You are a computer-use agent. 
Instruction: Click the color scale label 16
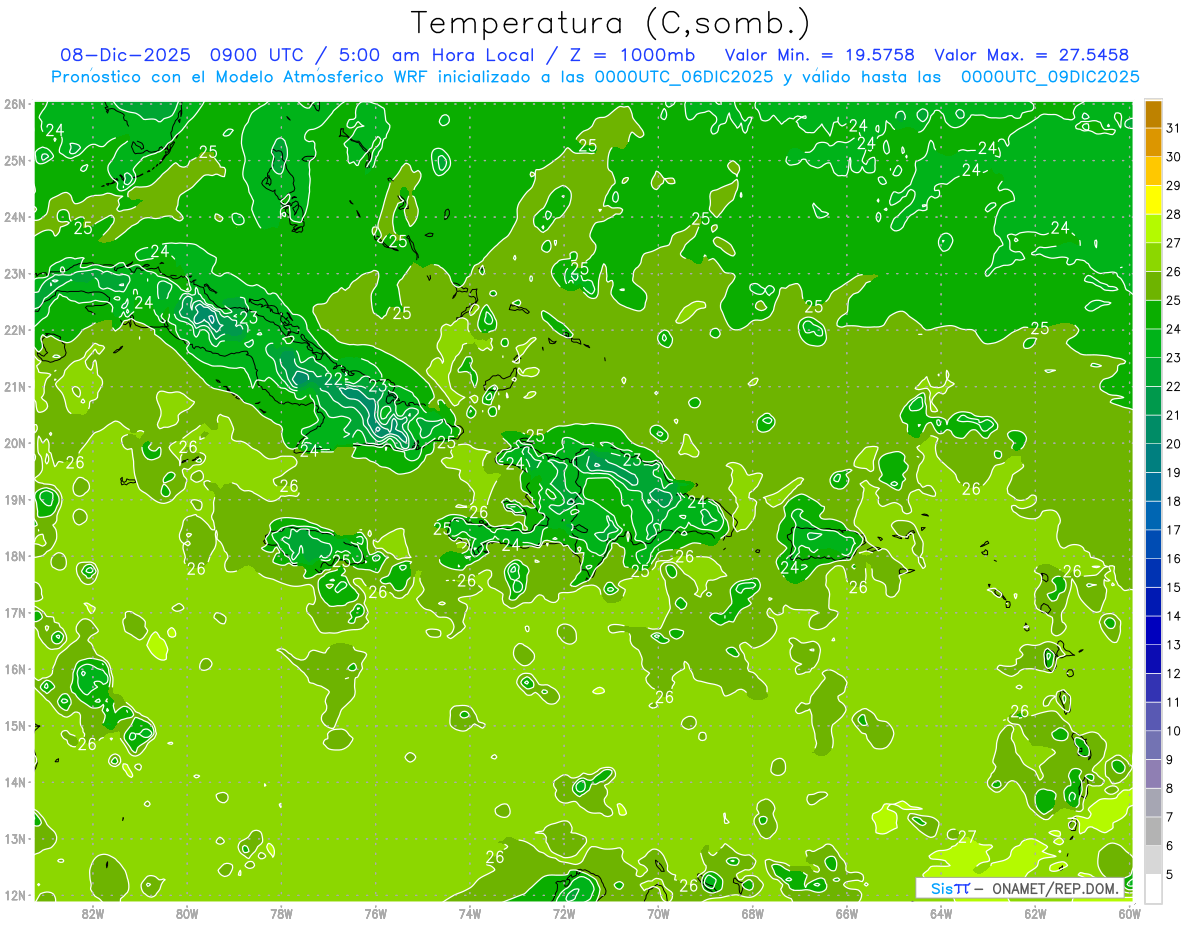click(1174, 558)
